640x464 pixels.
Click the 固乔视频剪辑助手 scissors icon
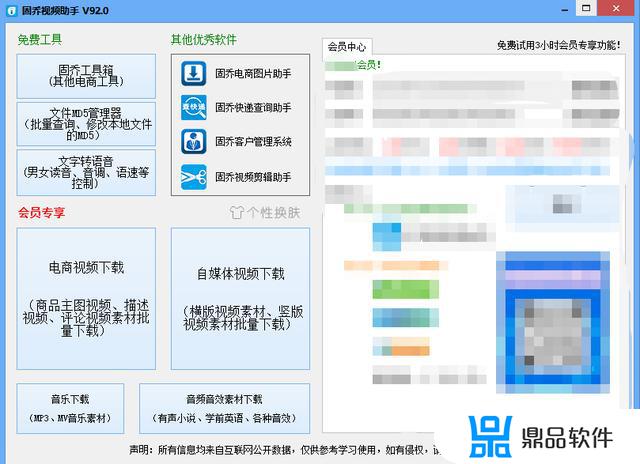193,176
